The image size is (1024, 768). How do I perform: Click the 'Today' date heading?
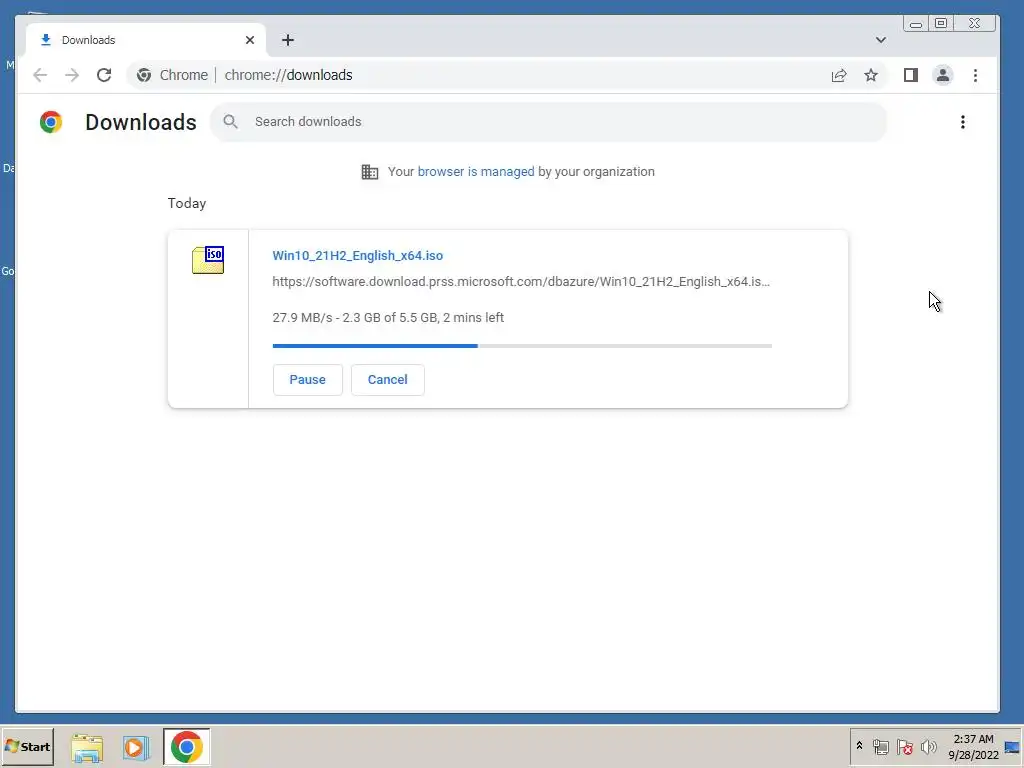click(187, 203)
